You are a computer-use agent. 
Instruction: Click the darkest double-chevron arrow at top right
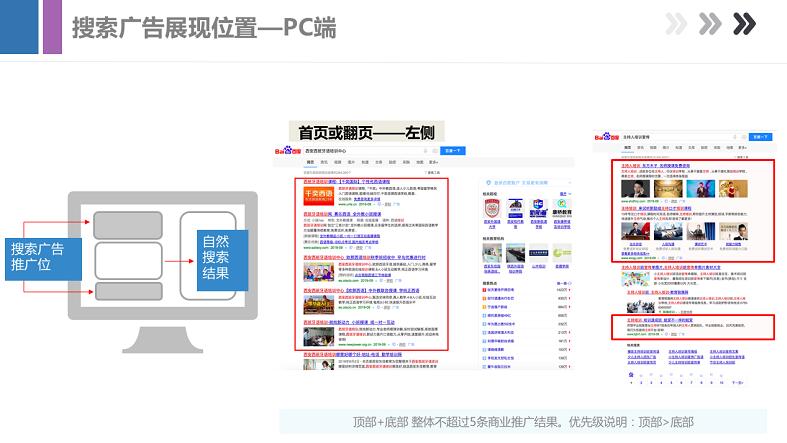744,24
